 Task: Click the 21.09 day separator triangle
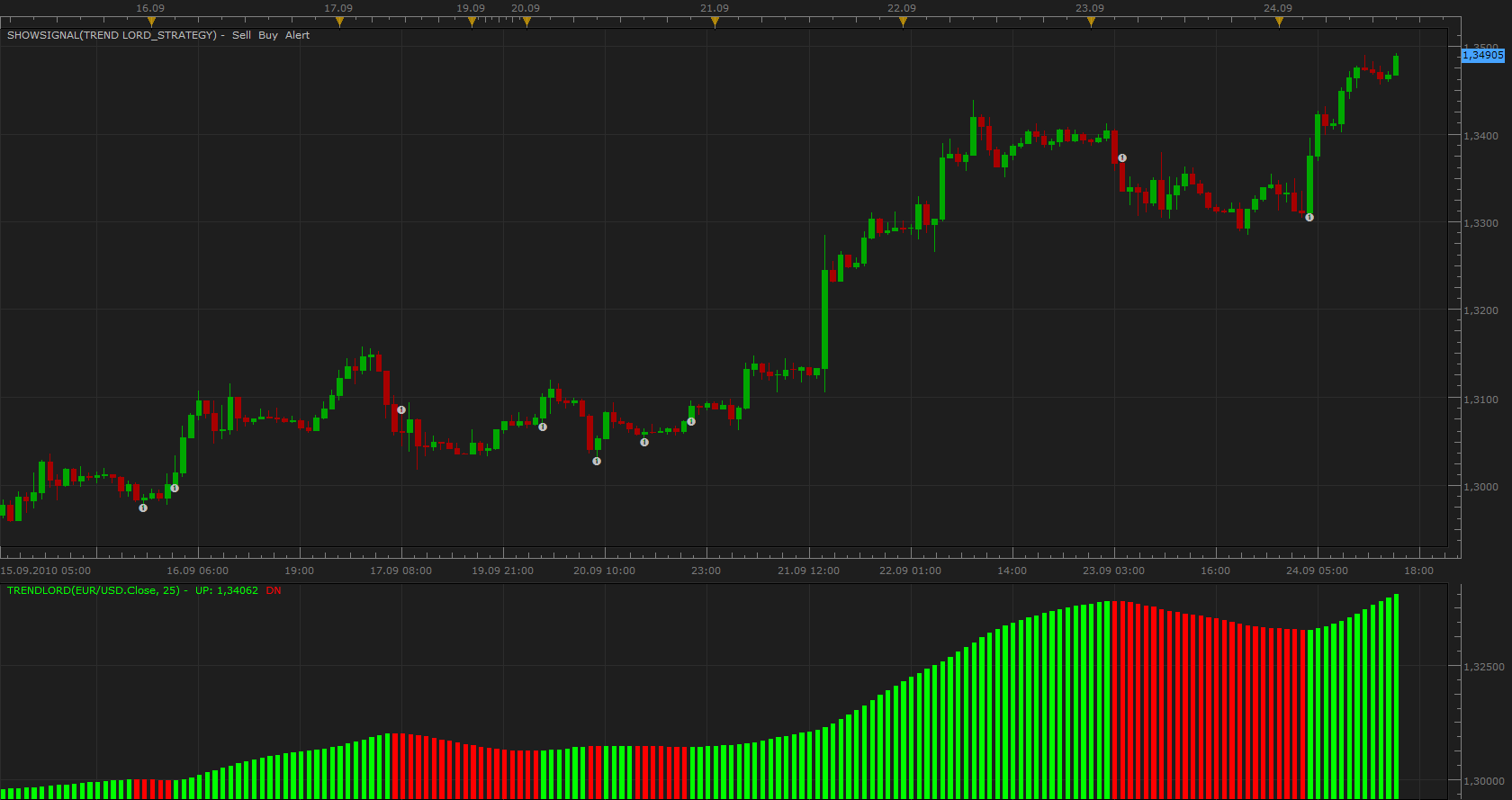(x=715, y=22)
